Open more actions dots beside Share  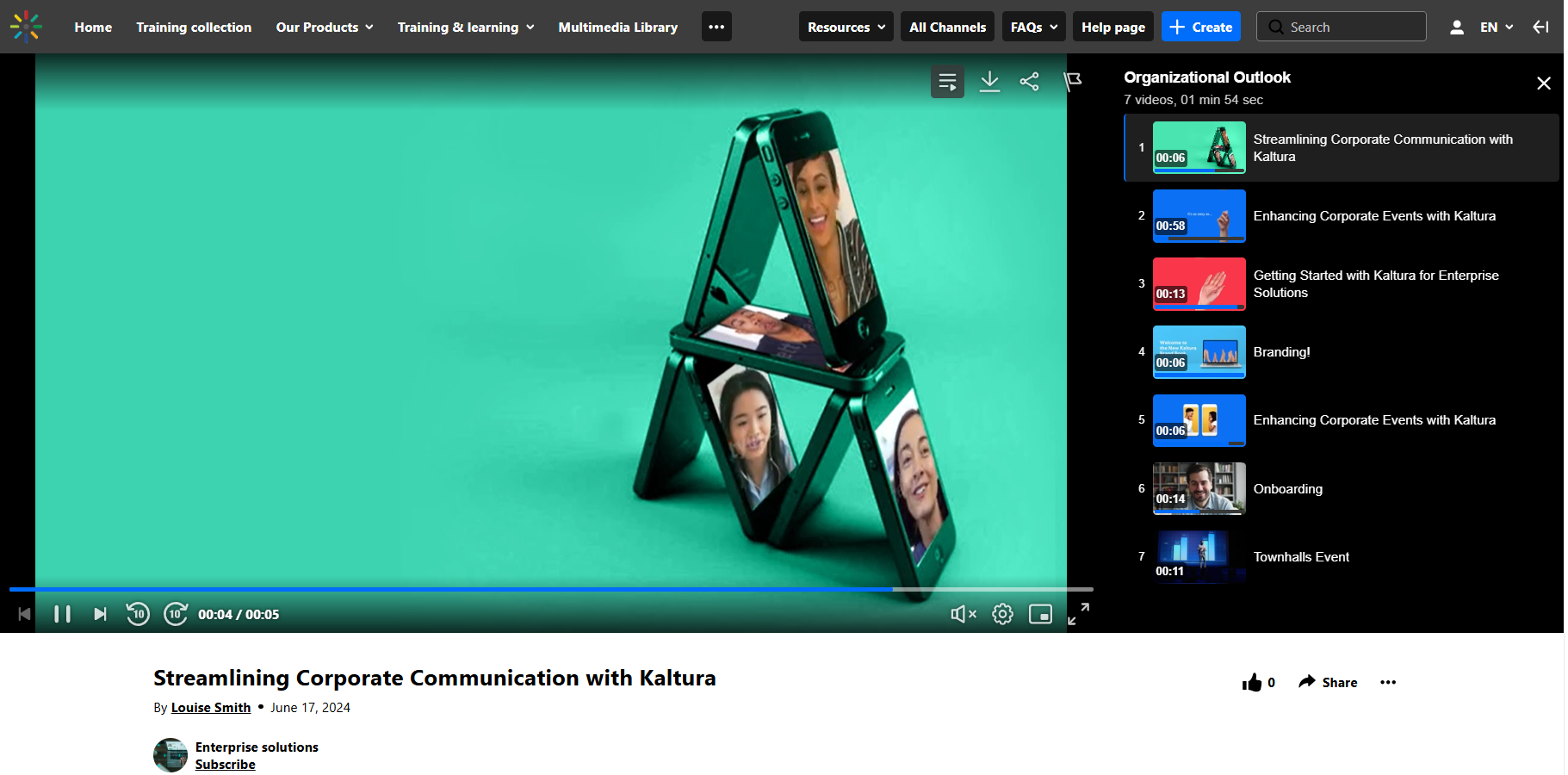[1388, 683]
